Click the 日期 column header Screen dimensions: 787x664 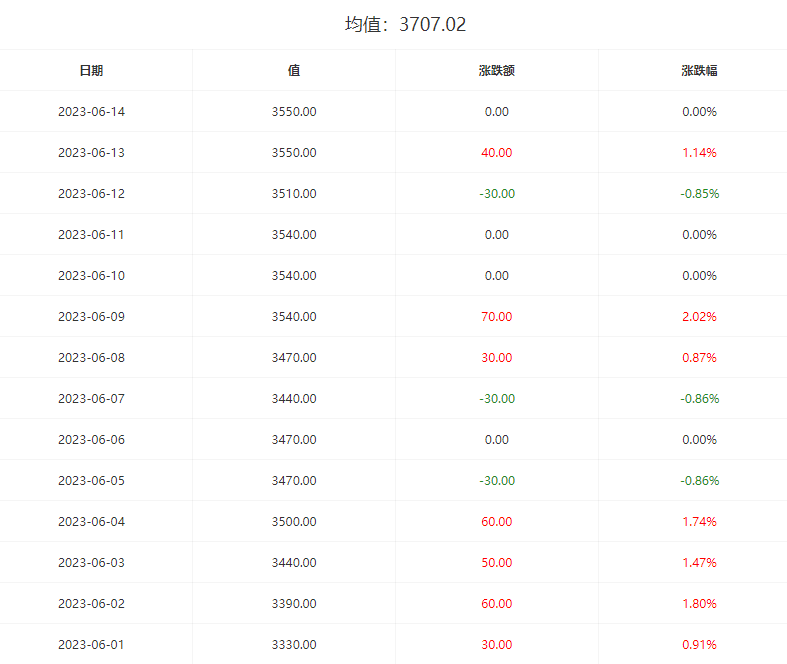(91, 71)
